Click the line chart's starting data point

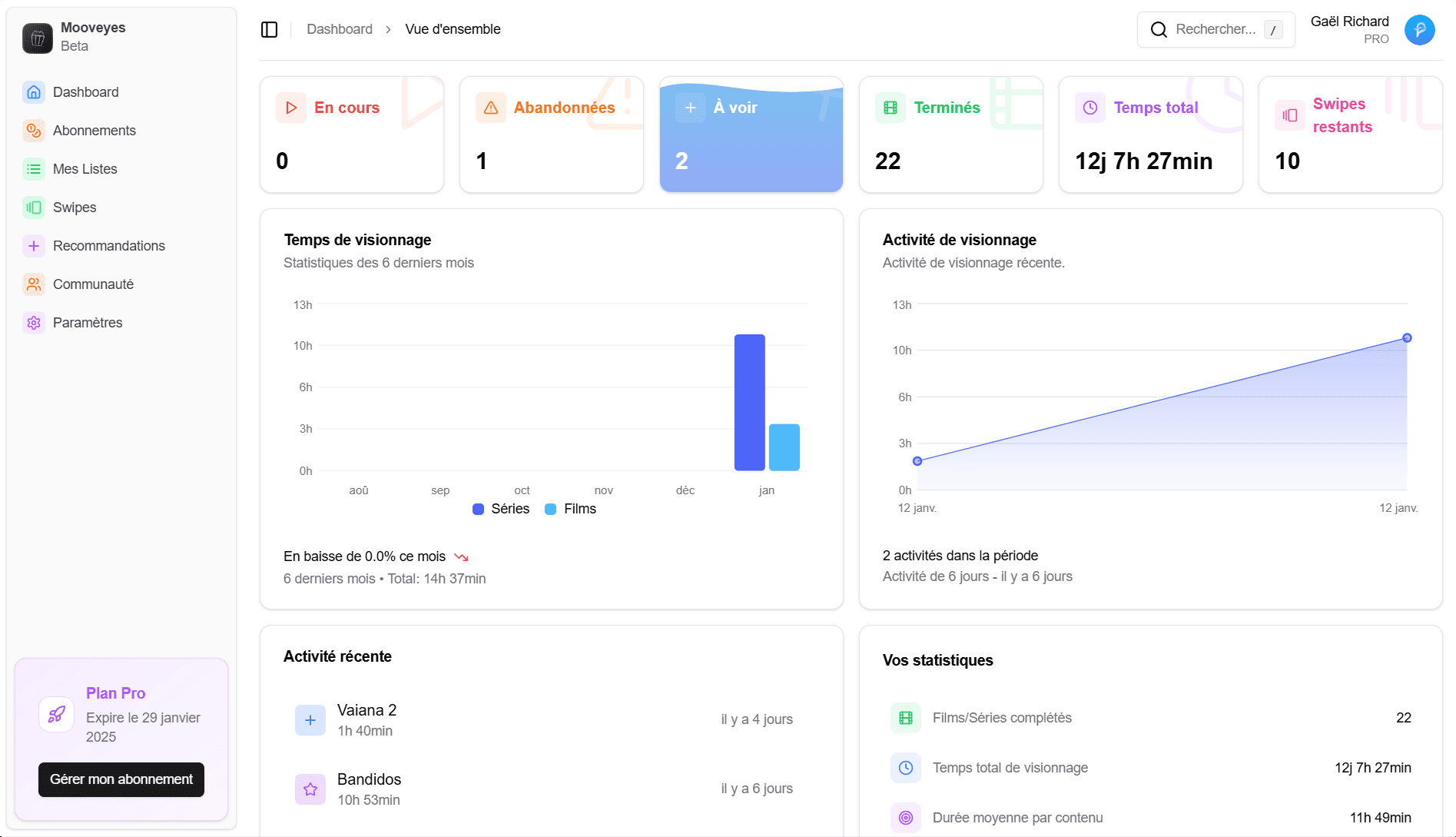tap(917, 461)
